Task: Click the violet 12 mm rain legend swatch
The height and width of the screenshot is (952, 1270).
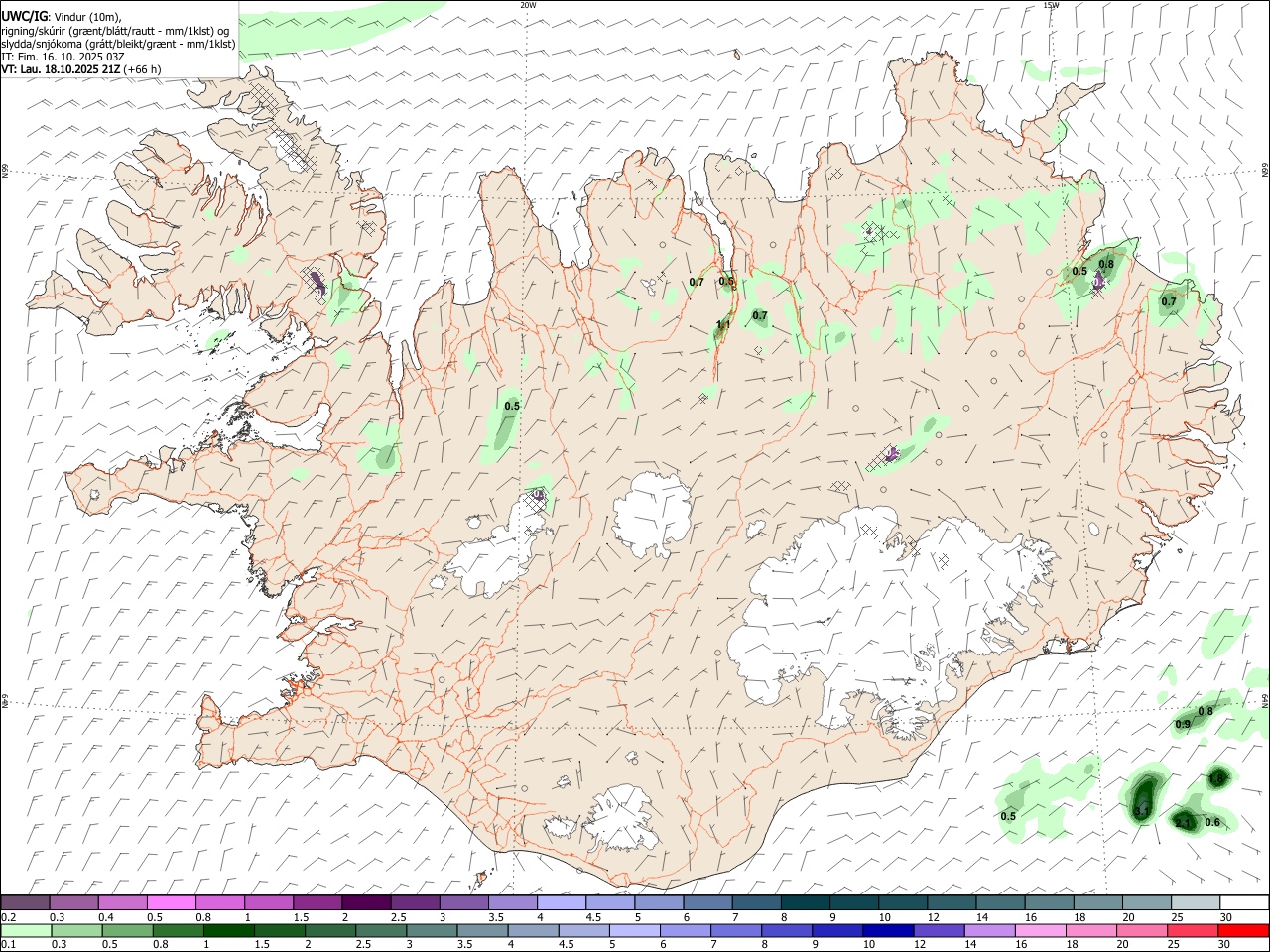Action: 939,930
